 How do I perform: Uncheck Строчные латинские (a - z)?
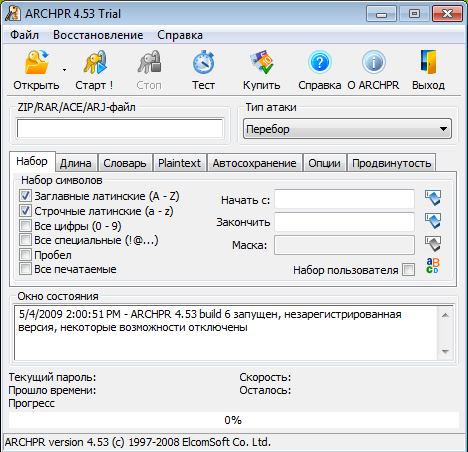[x=25, y=211]
